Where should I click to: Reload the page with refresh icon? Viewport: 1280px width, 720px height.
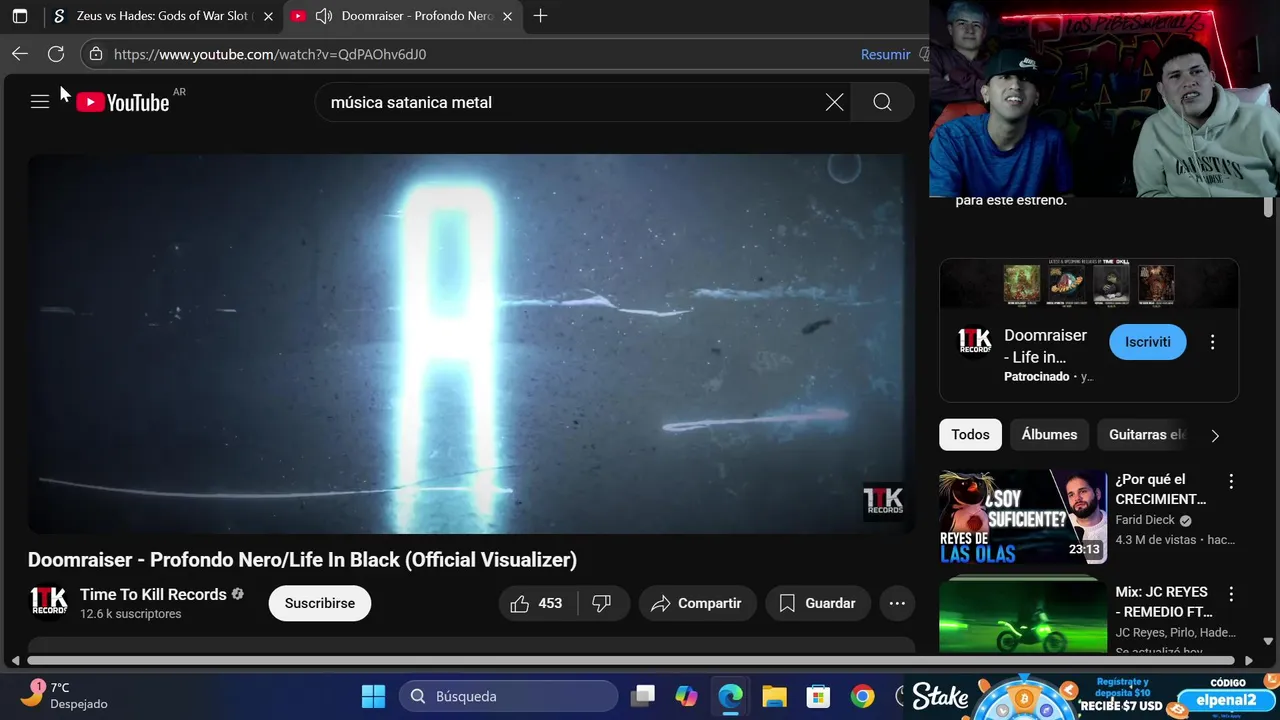coord(56,54)
